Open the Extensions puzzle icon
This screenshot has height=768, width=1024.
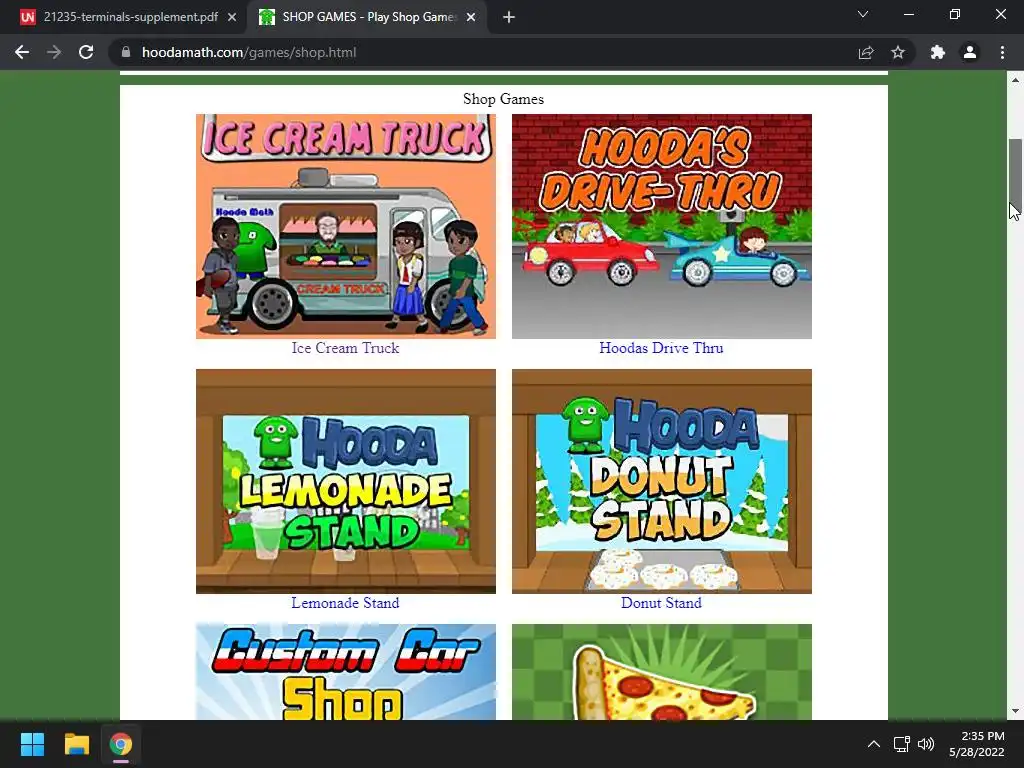point(938,52)
